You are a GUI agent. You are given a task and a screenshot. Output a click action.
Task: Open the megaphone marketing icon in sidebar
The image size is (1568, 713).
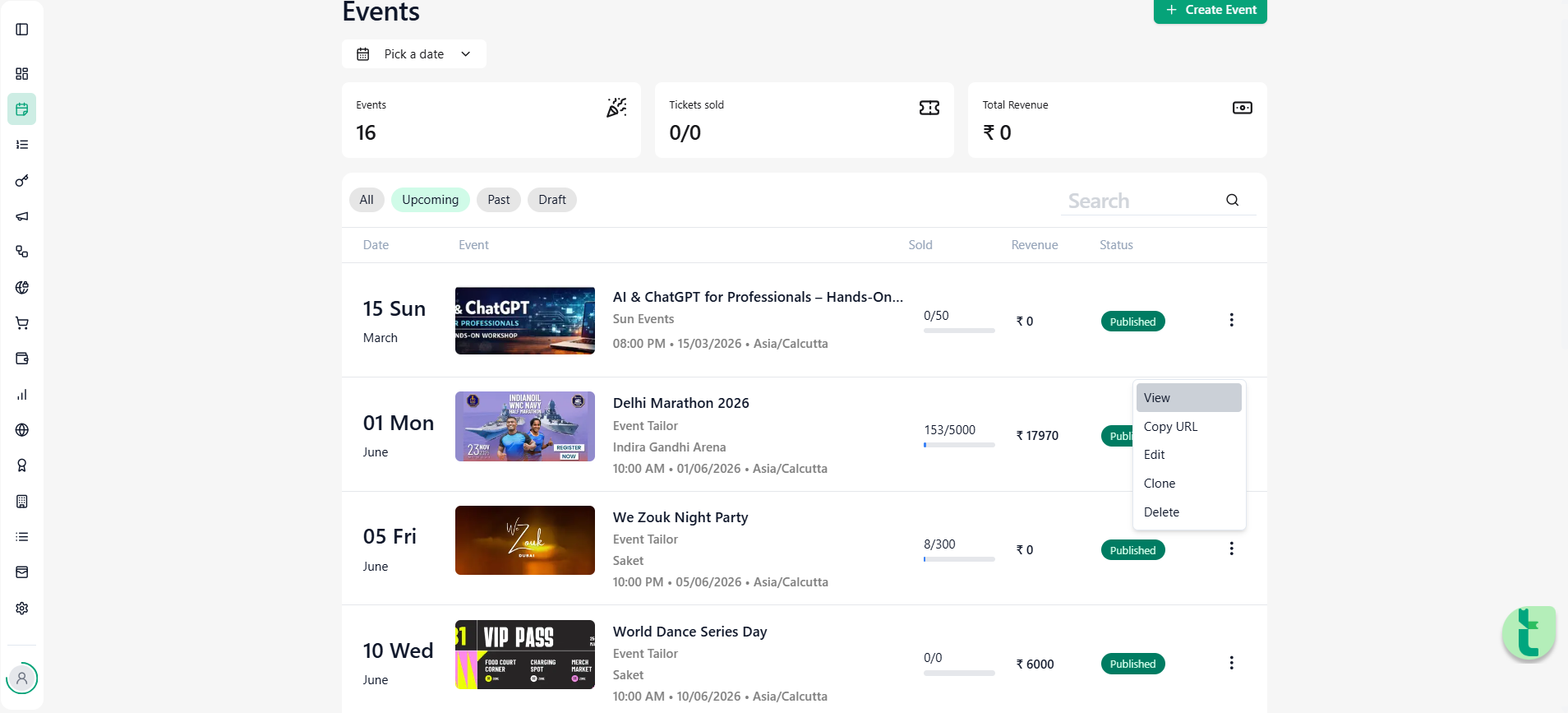point(22,216)
